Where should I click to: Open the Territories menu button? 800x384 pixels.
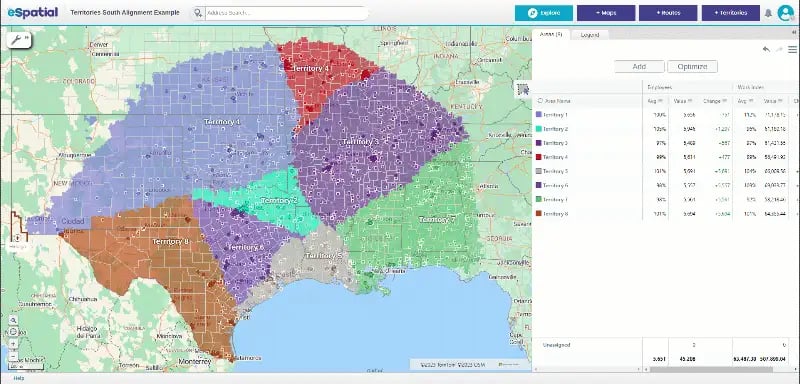[x=731, y=13]
